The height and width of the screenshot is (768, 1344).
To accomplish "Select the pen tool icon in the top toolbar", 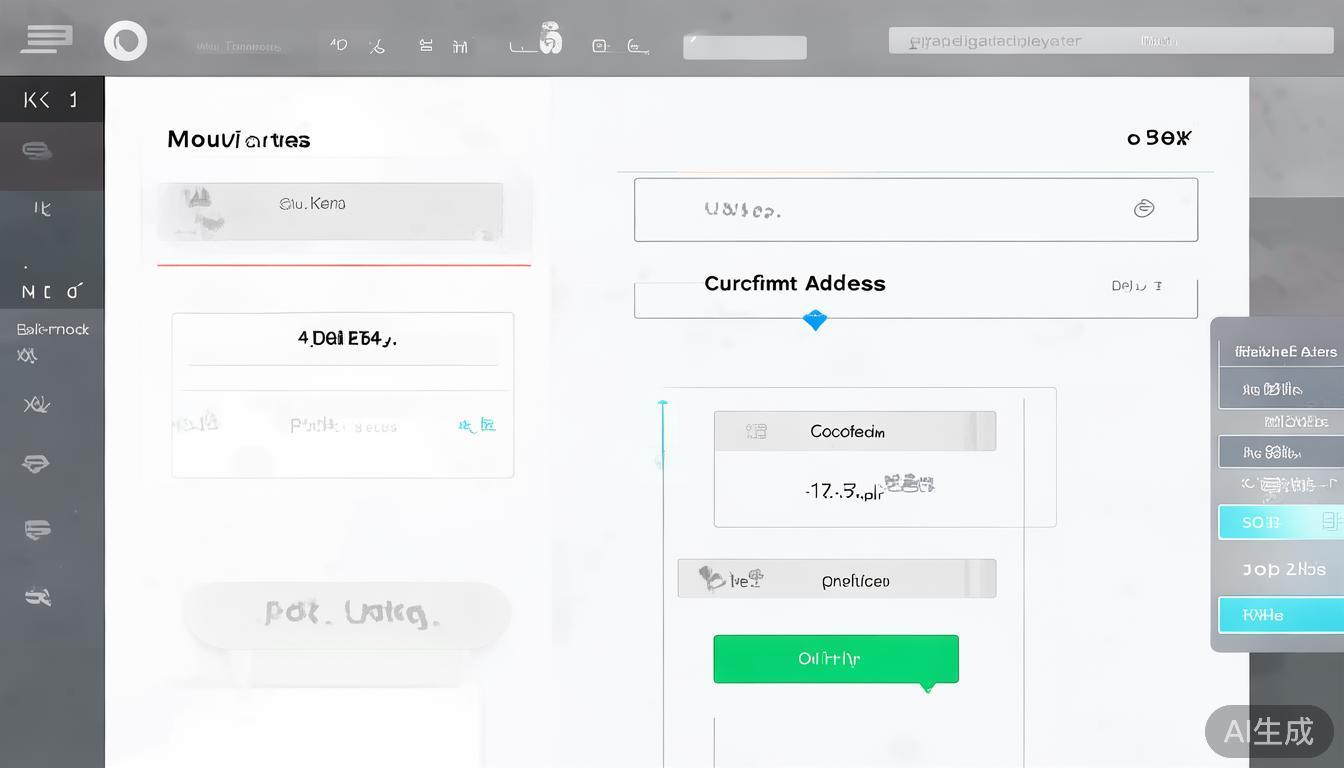I will [x=377, y=44].
